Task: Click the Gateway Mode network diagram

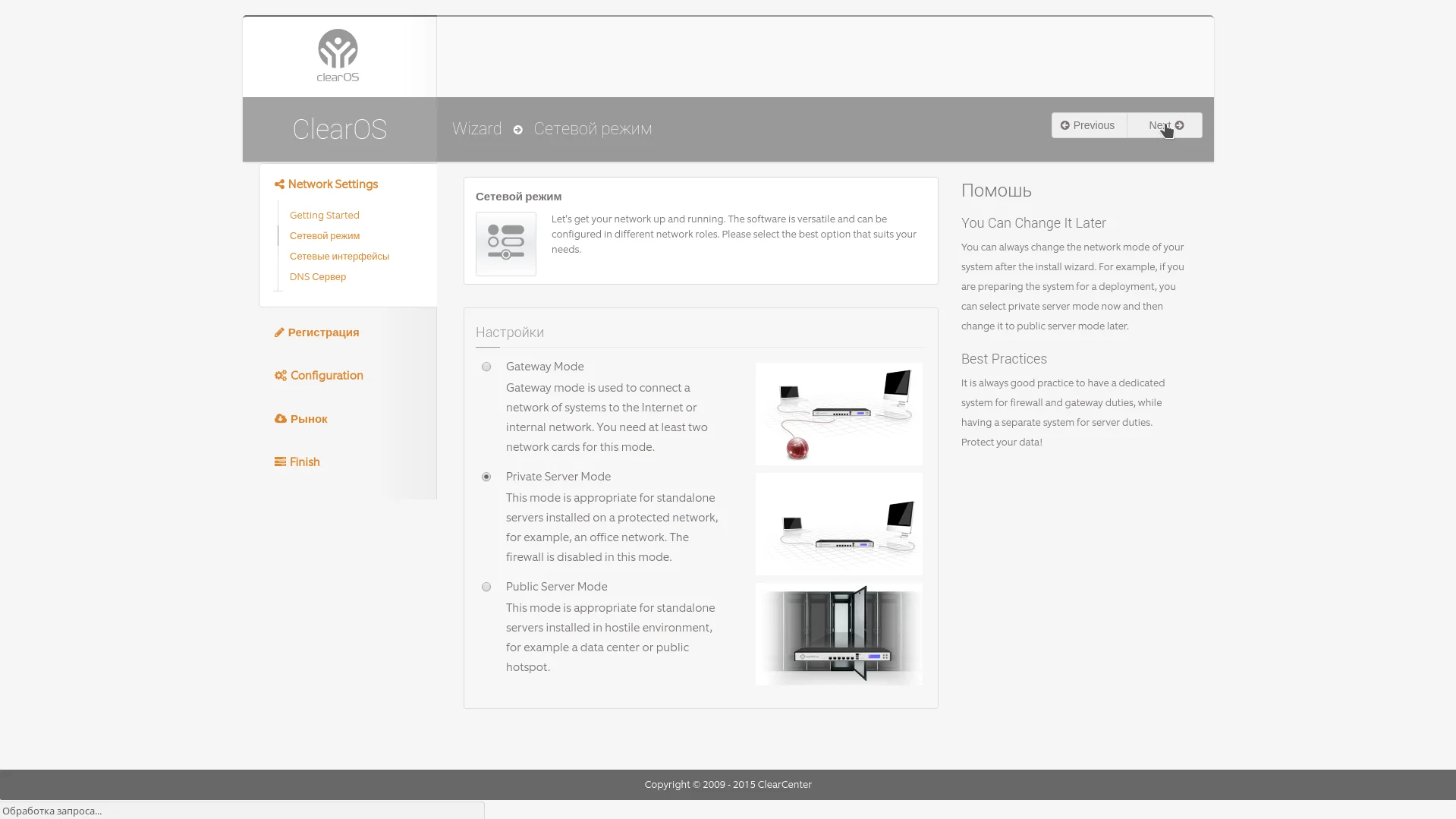Action: (x=839, y=414)
